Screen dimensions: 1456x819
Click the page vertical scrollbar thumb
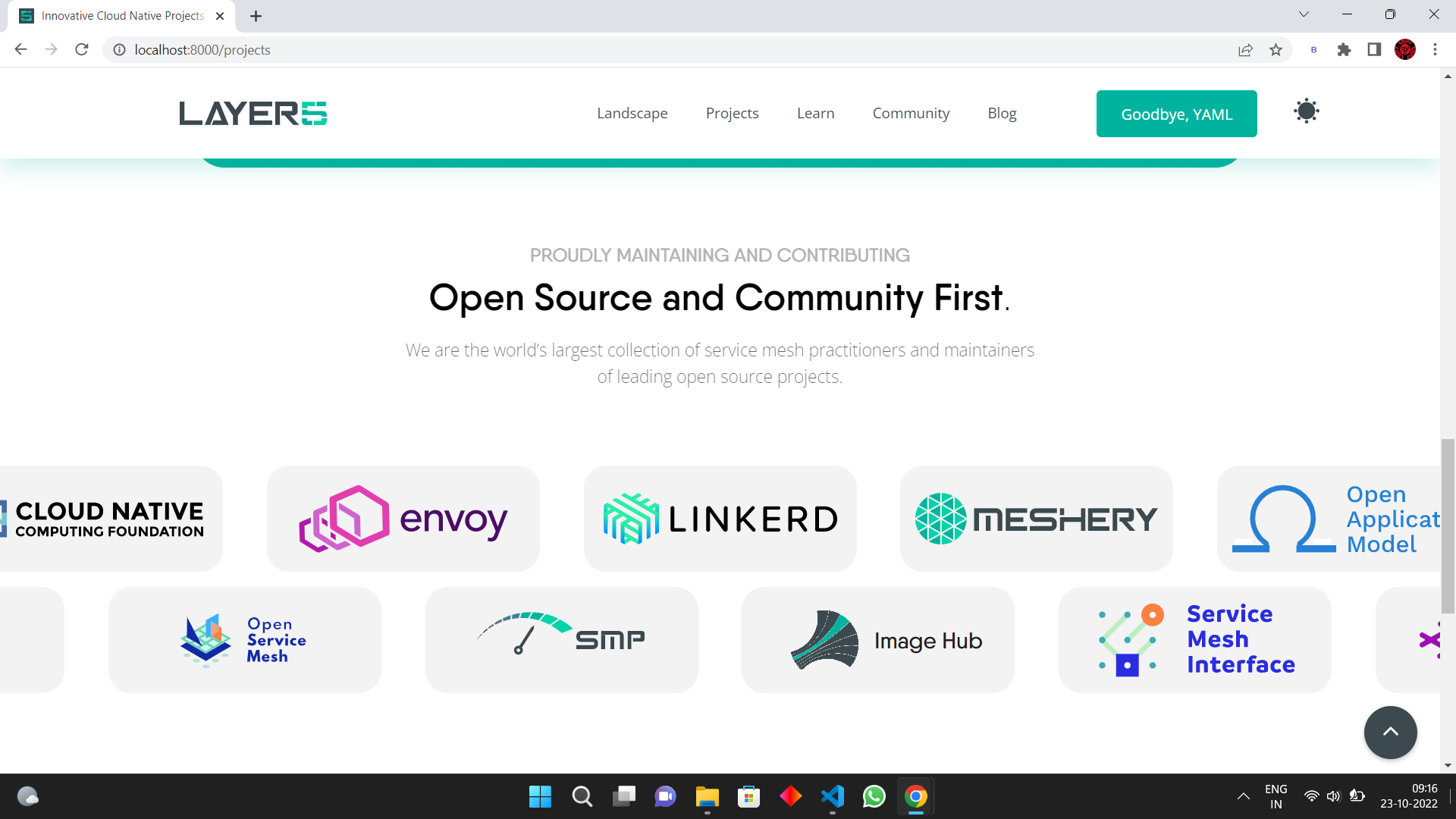(x=1448, y=525)
